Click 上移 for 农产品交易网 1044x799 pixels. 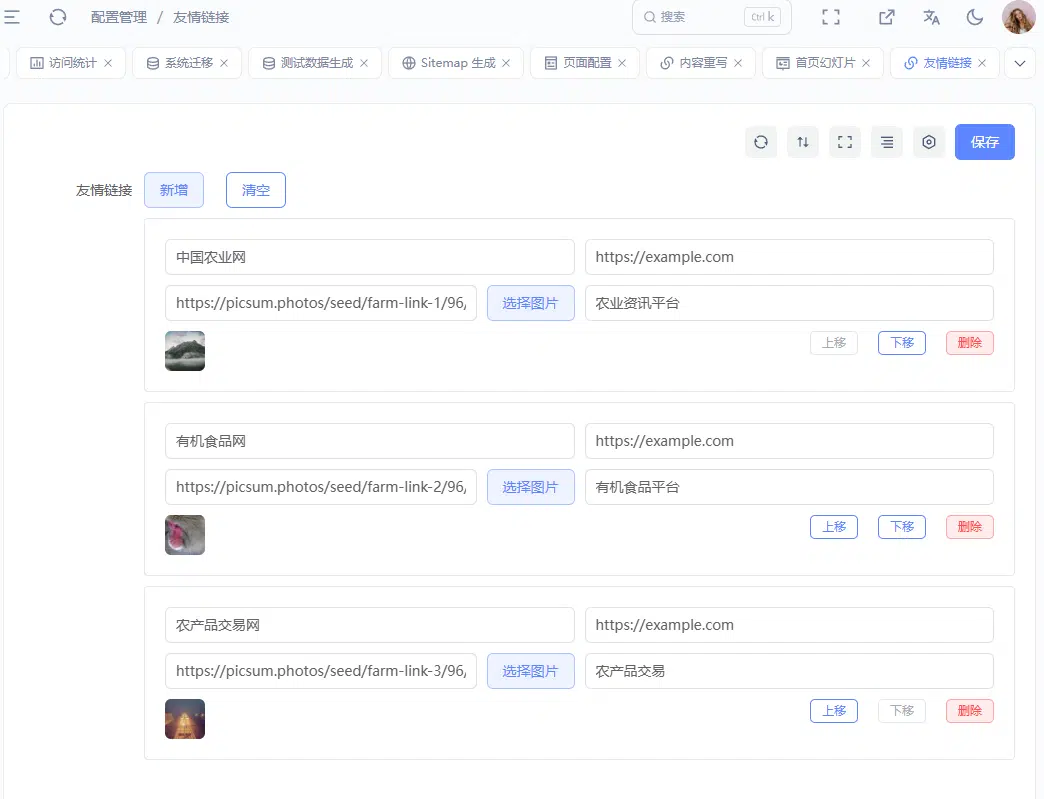[834, 710]
